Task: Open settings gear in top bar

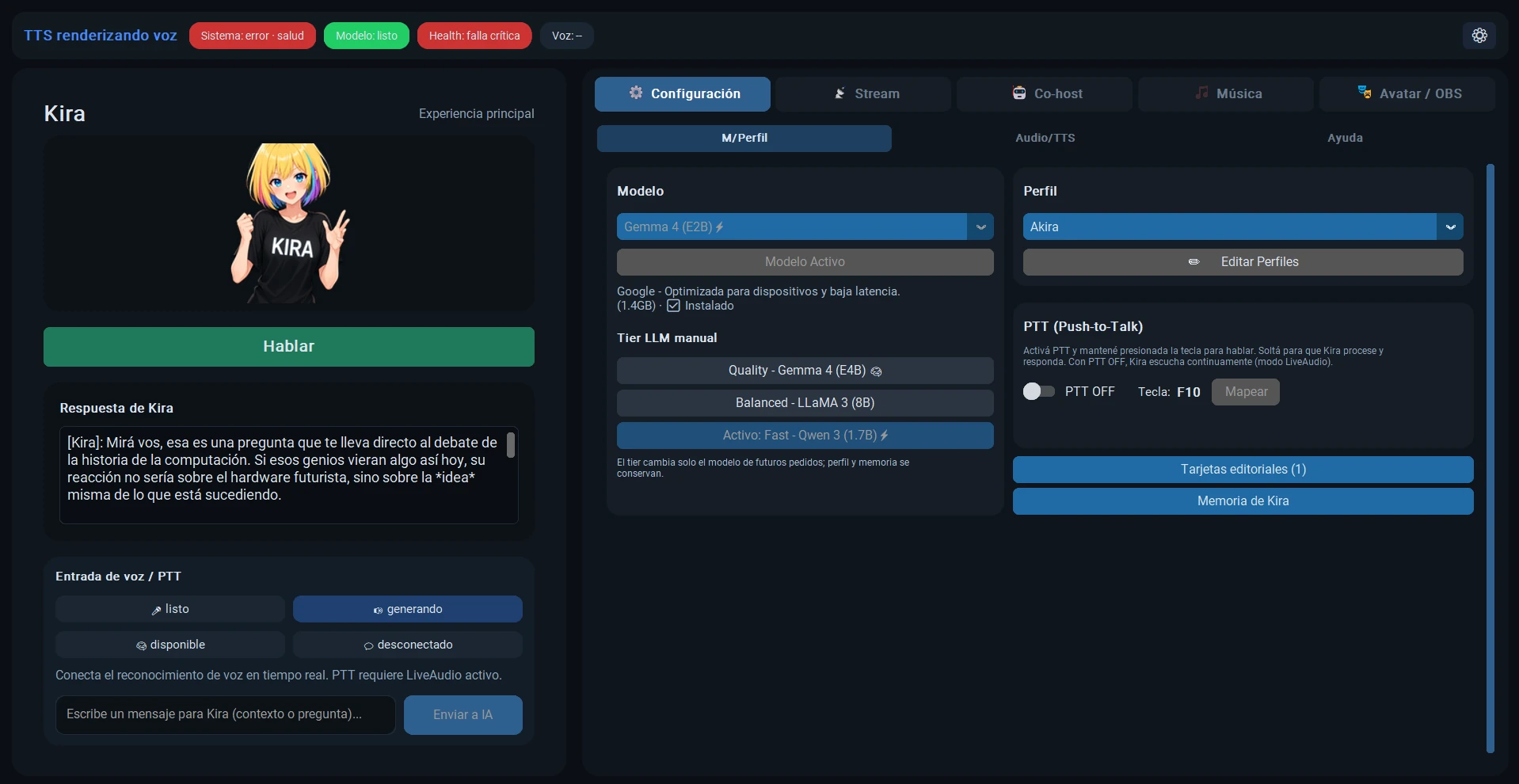Action: tap(1479, 36)
